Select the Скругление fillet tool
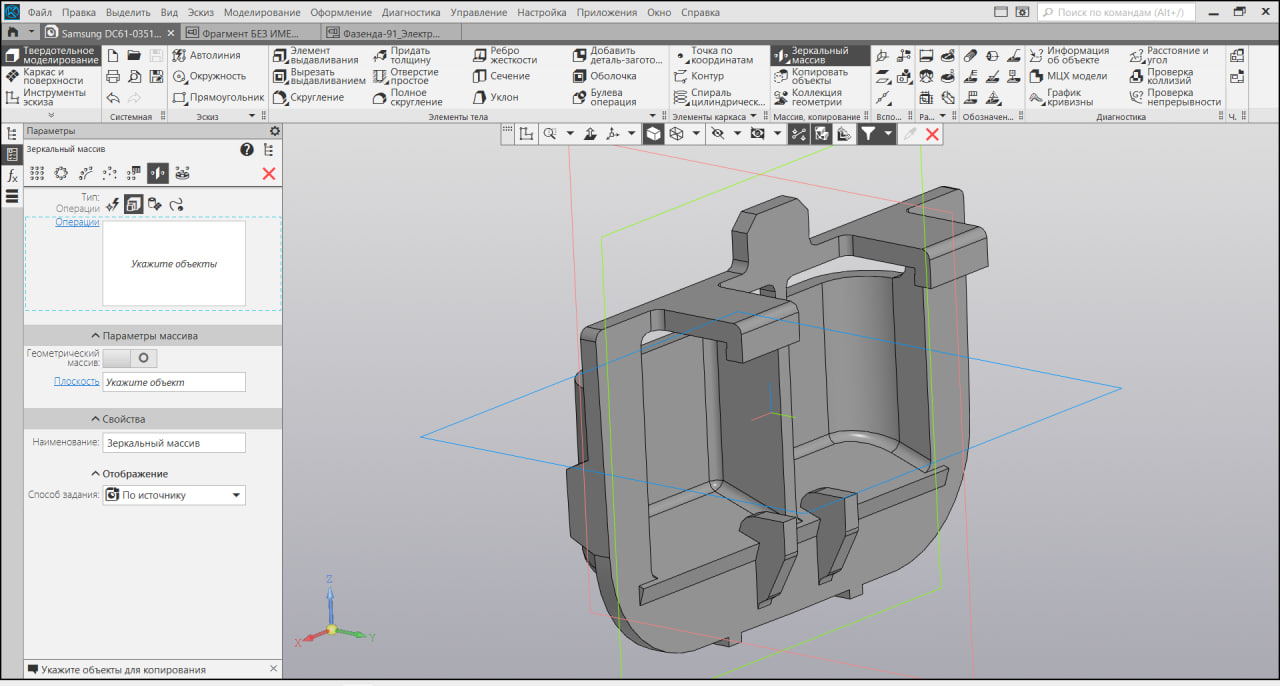 tap(308, 97)
